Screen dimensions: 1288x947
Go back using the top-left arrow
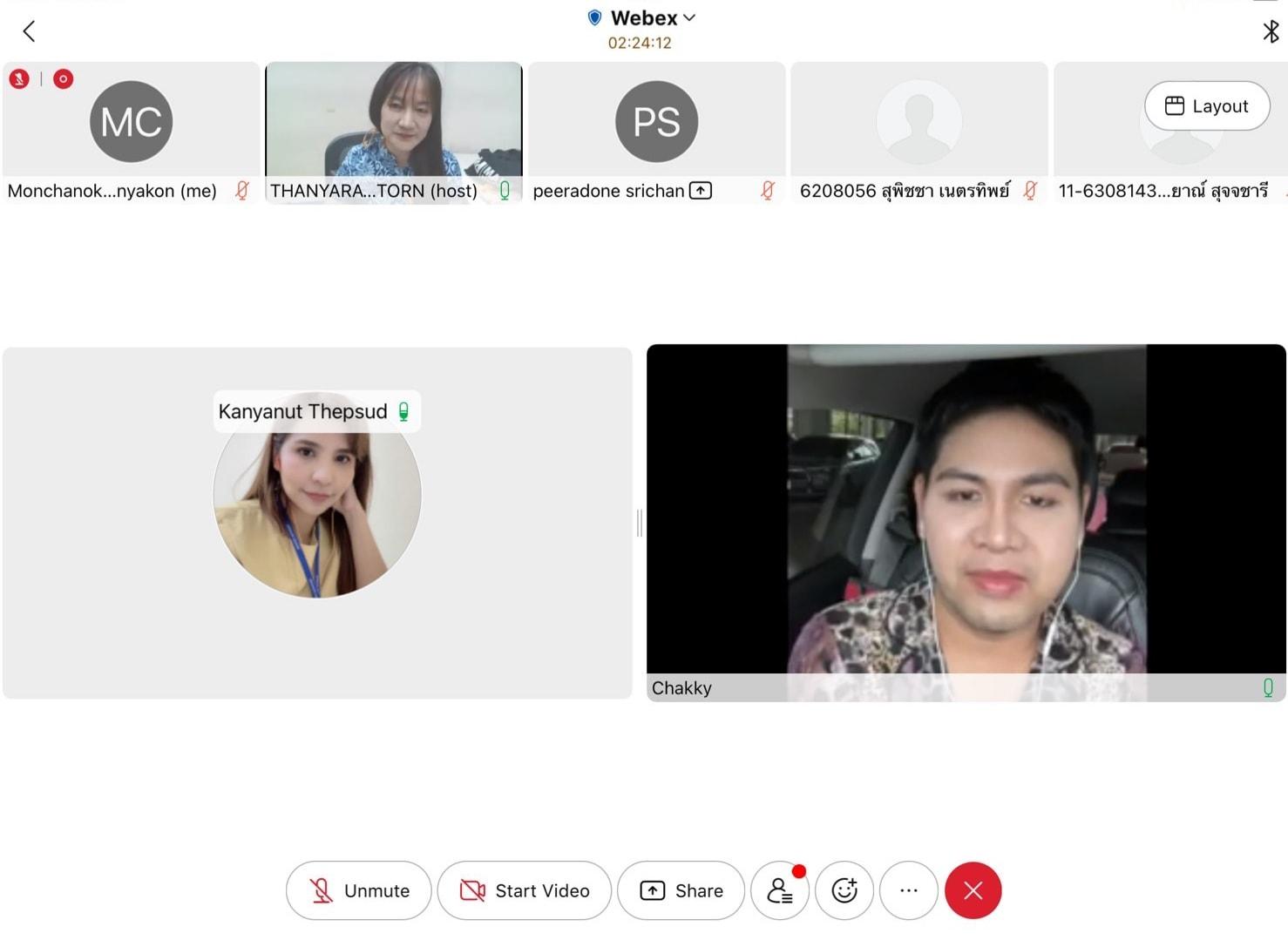point(29,32)
